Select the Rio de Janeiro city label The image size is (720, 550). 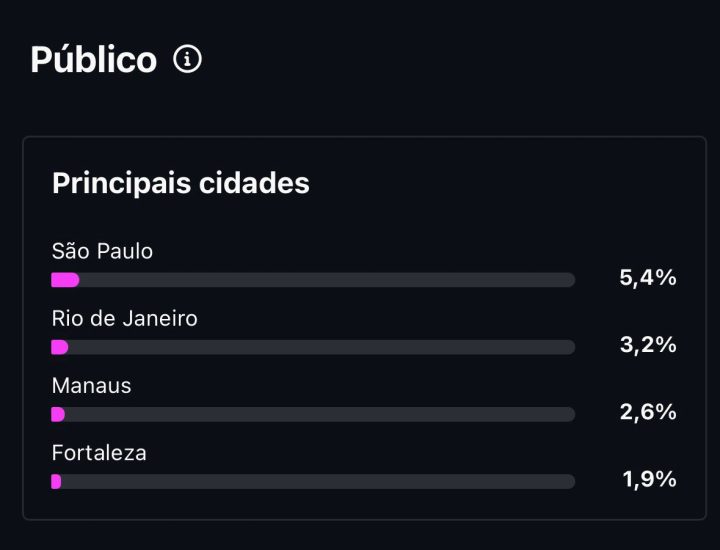point(124,318)
